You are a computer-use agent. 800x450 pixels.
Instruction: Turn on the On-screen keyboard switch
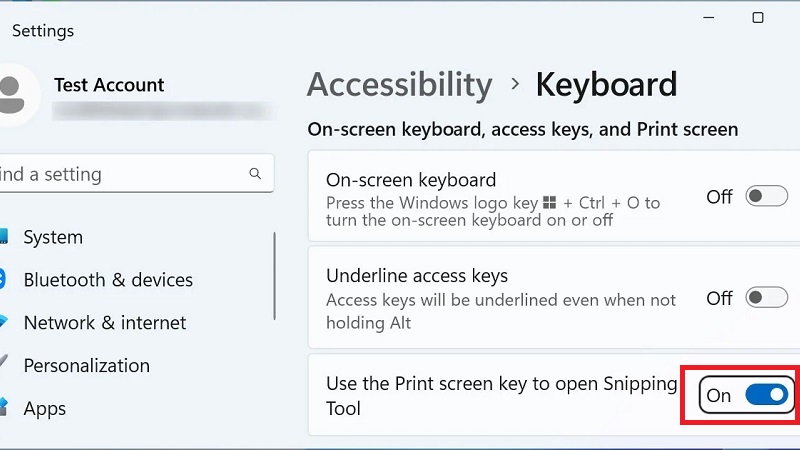click(767, 197)
